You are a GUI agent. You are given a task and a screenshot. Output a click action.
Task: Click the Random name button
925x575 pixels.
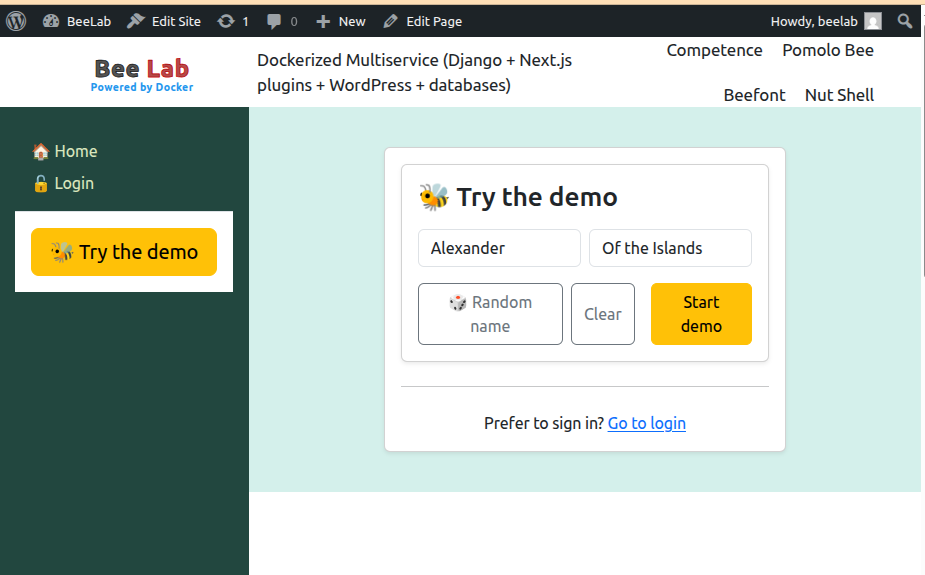(x=490, y=314)
